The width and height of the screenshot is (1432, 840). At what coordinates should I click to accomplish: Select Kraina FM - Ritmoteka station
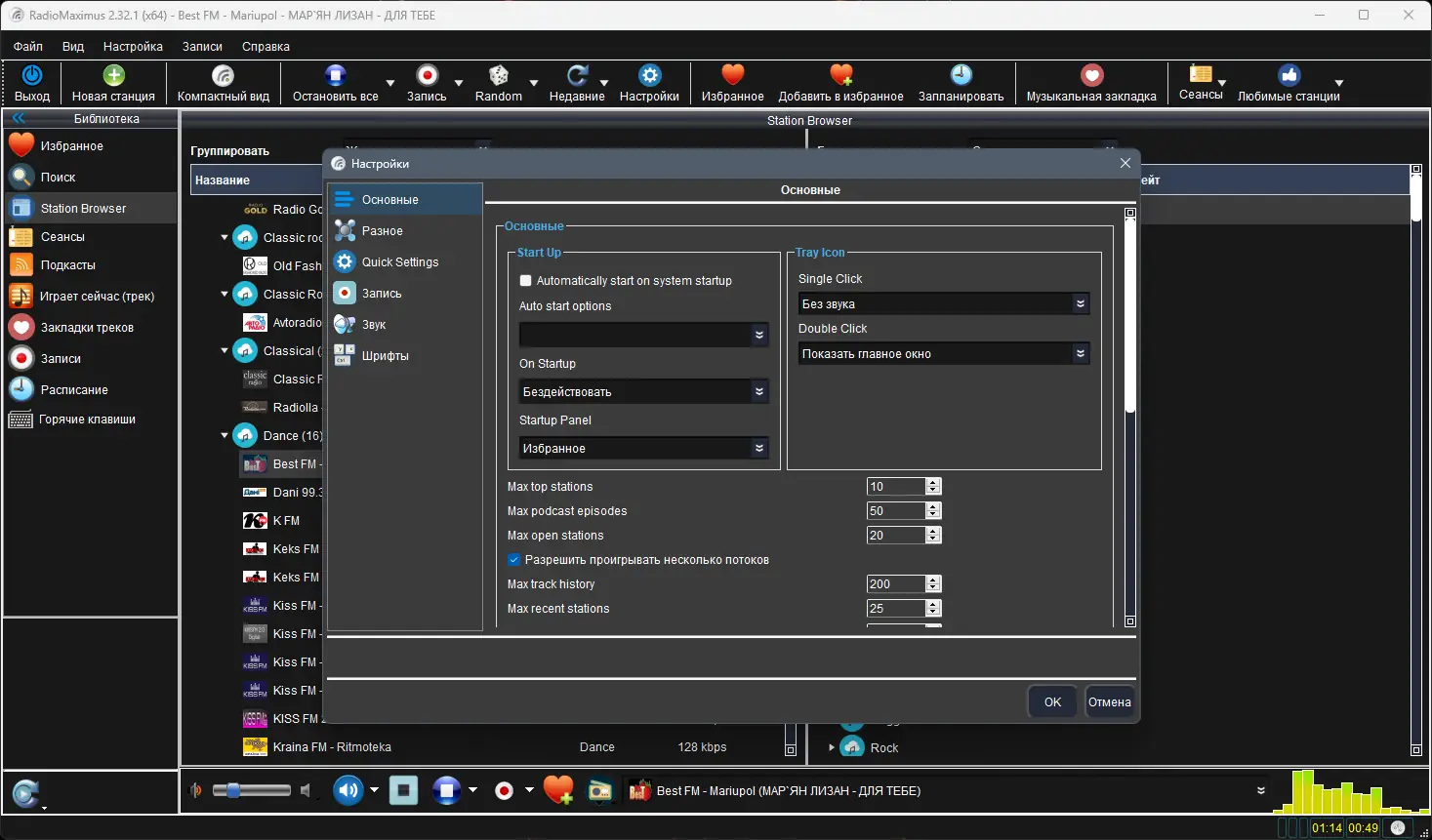tap(332, 747)
